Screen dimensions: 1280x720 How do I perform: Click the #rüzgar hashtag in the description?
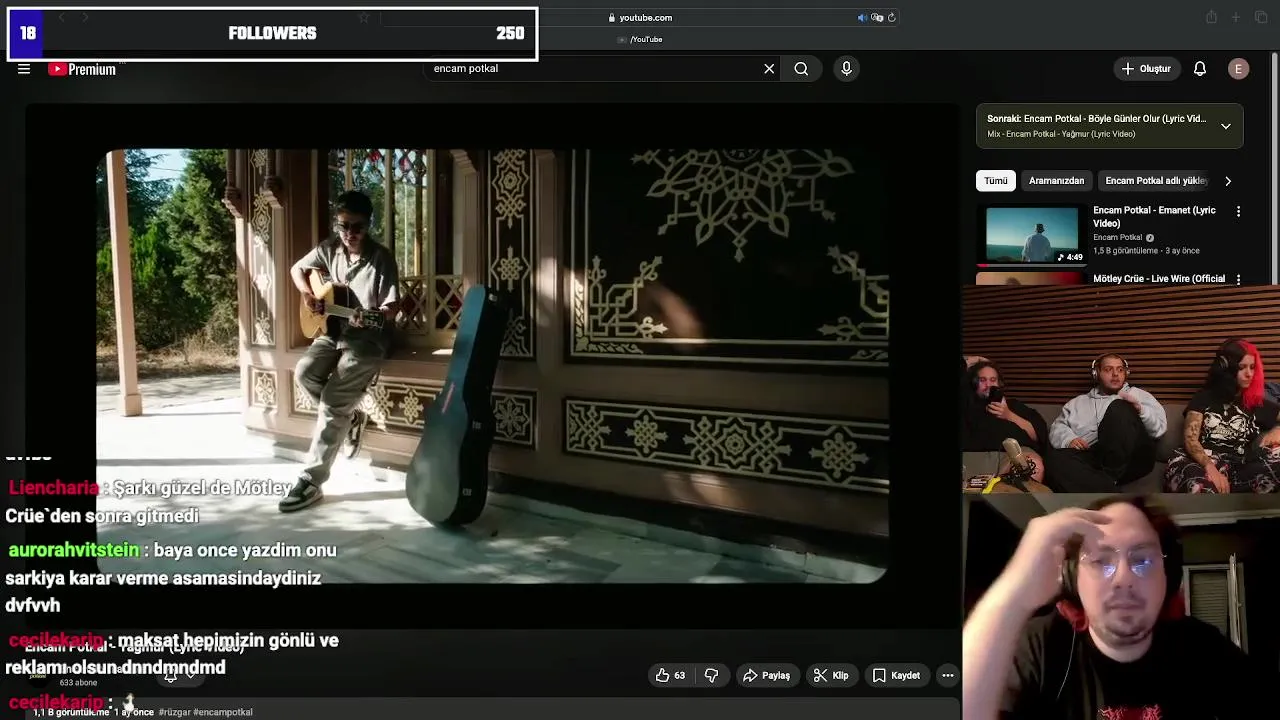point(174,712)
